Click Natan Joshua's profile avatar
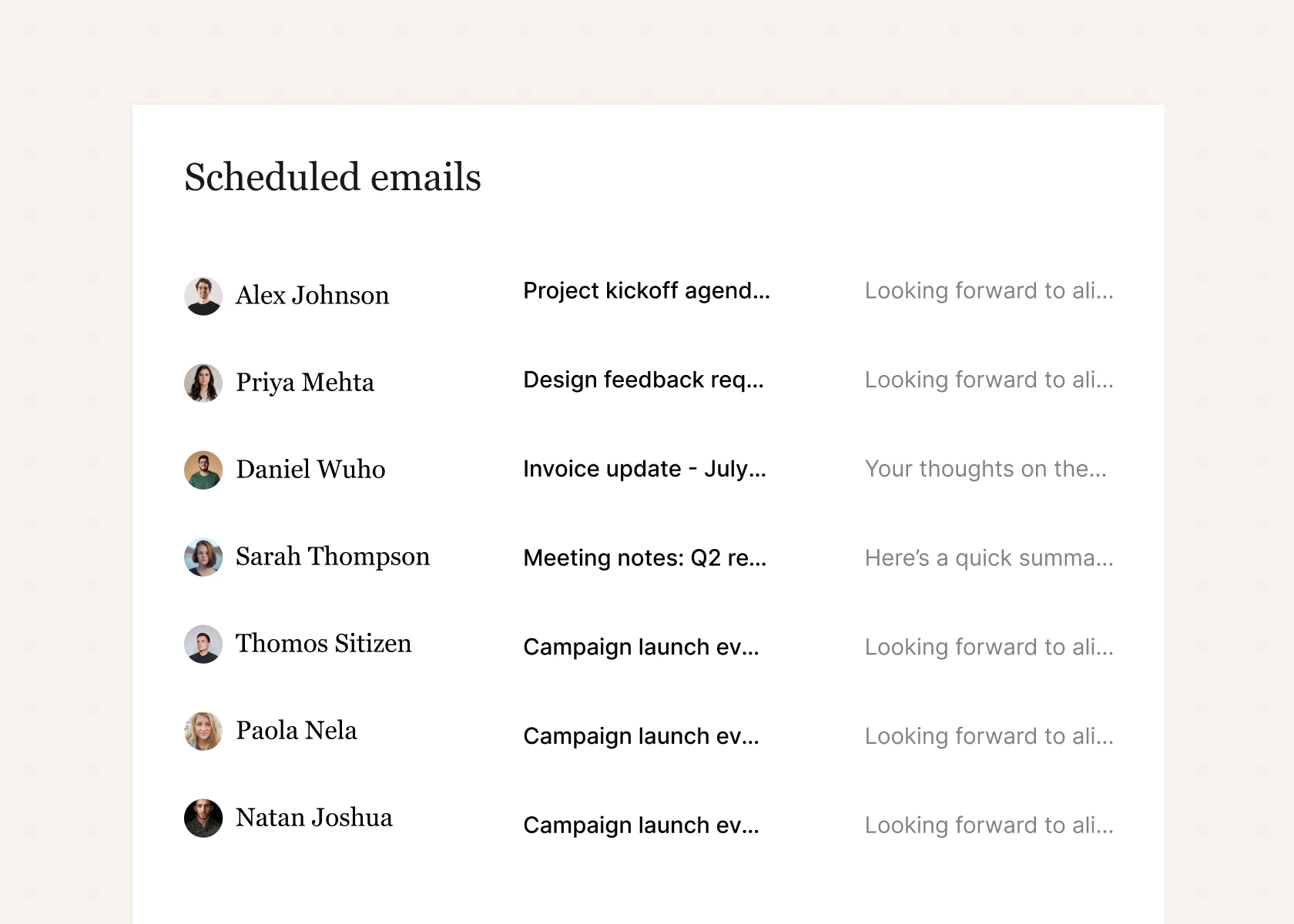Screen dimensions: 1294x924 pyautogui.click(x=203, y=819)
